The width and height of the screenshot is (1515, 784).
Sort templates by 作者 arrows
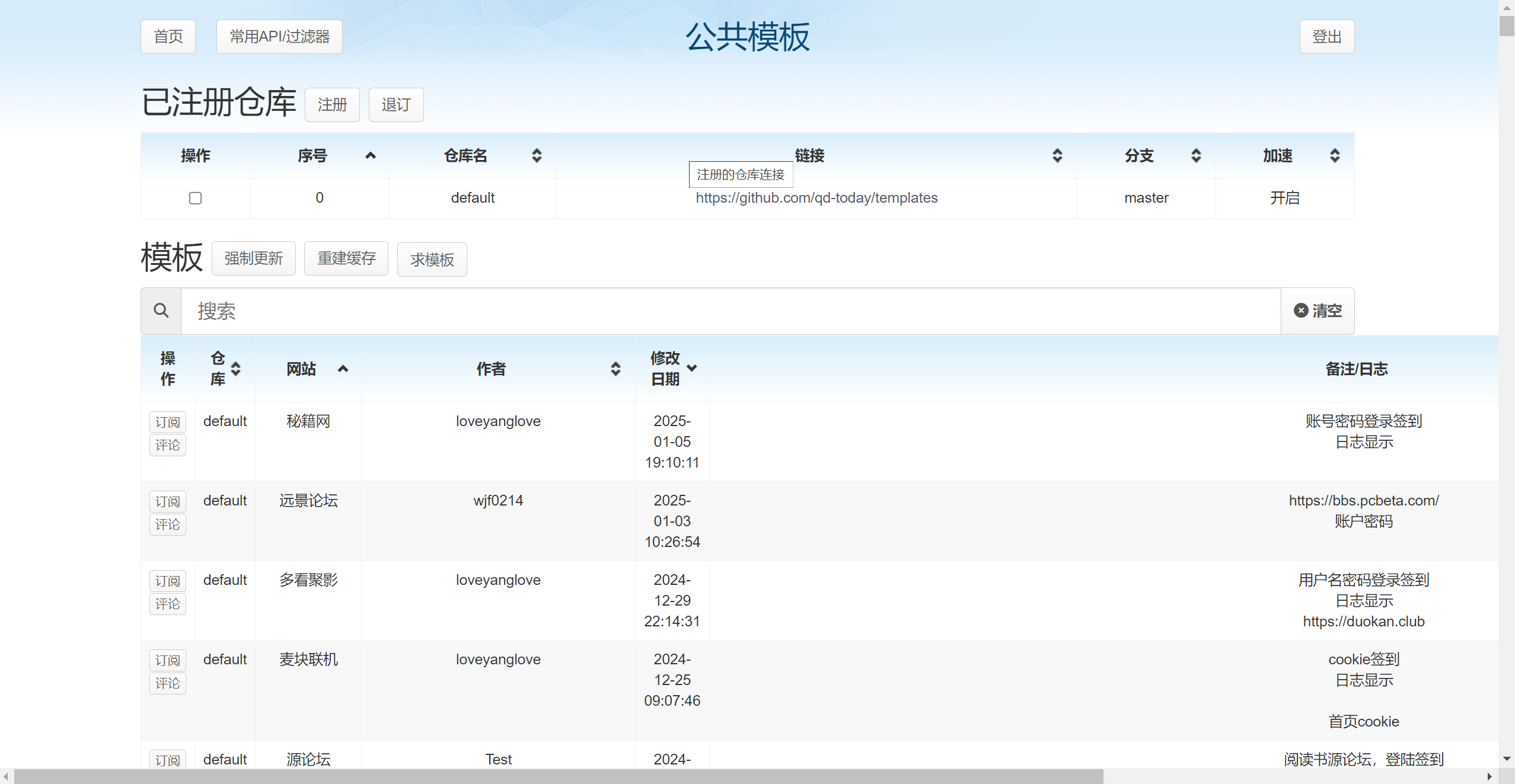click(x=615, y=369)
